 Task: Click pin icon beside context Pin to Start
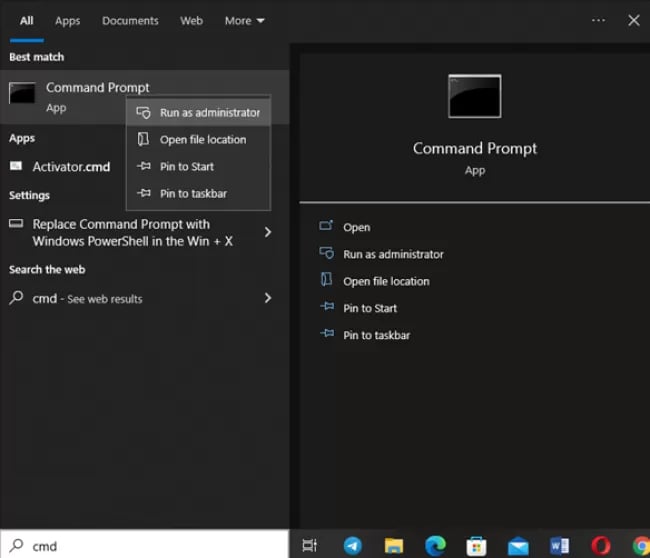click(x=144, y=166)
